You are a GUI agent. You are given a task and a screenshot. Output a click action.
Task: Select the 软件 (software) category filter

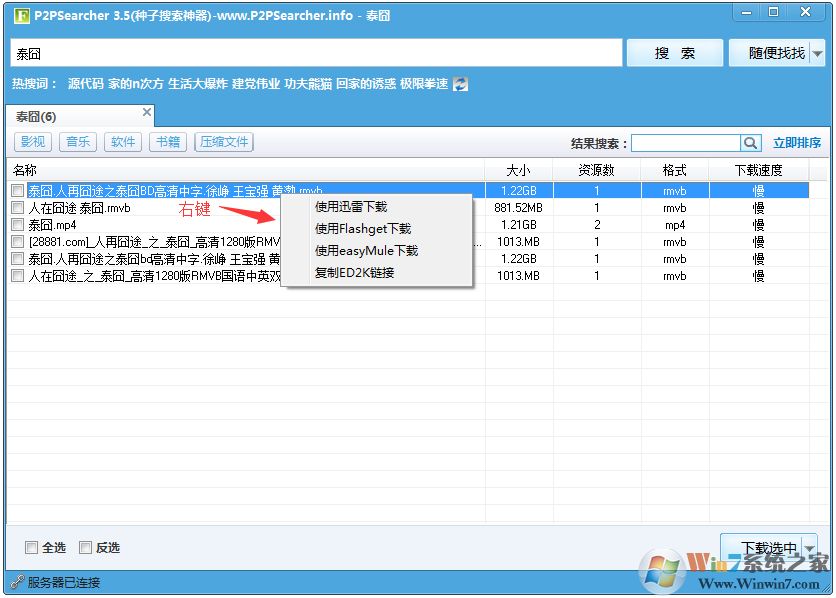[x=122, y=142]
